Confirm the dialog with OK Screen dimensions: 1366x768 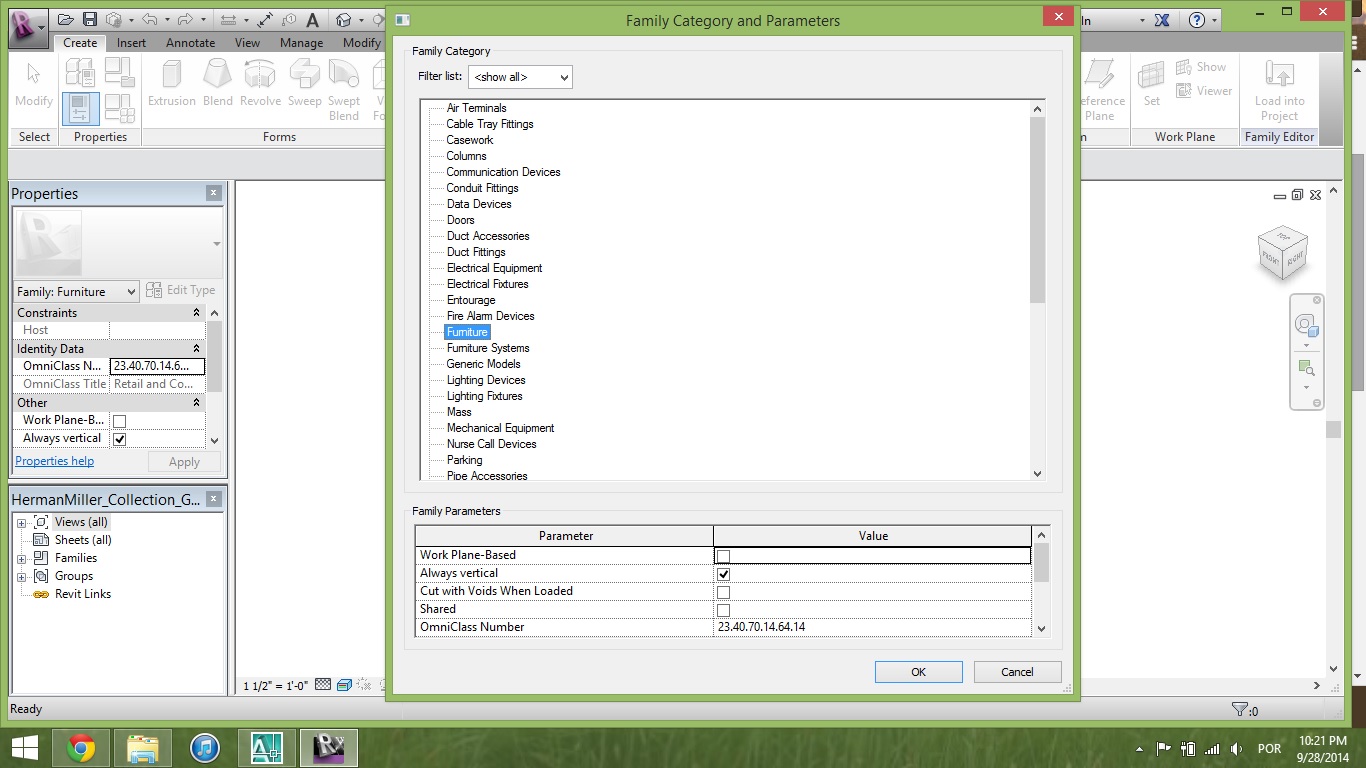pos(918,672)
